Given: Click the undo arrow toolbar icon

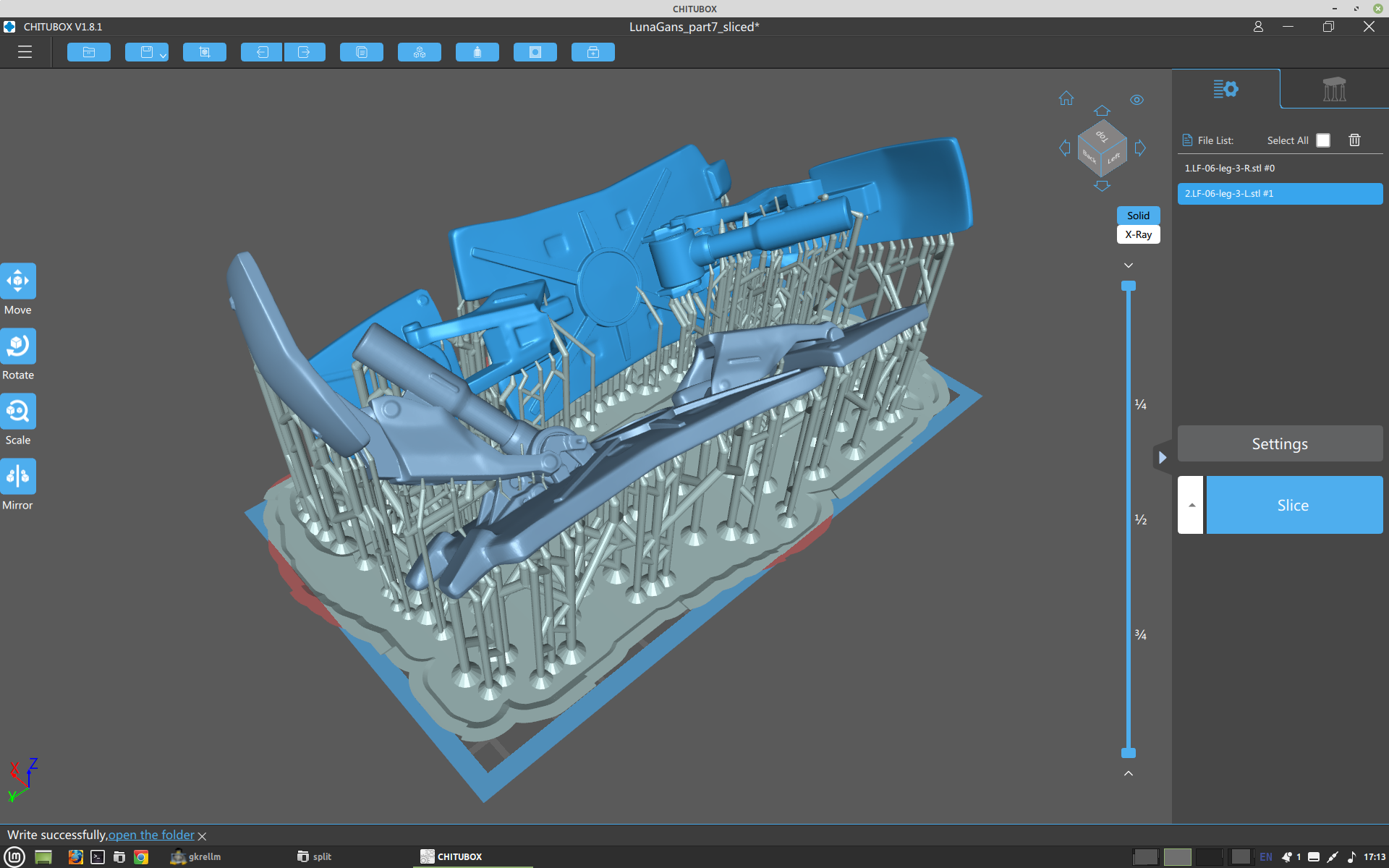Looking at the screenshot, I should (262, 52).
